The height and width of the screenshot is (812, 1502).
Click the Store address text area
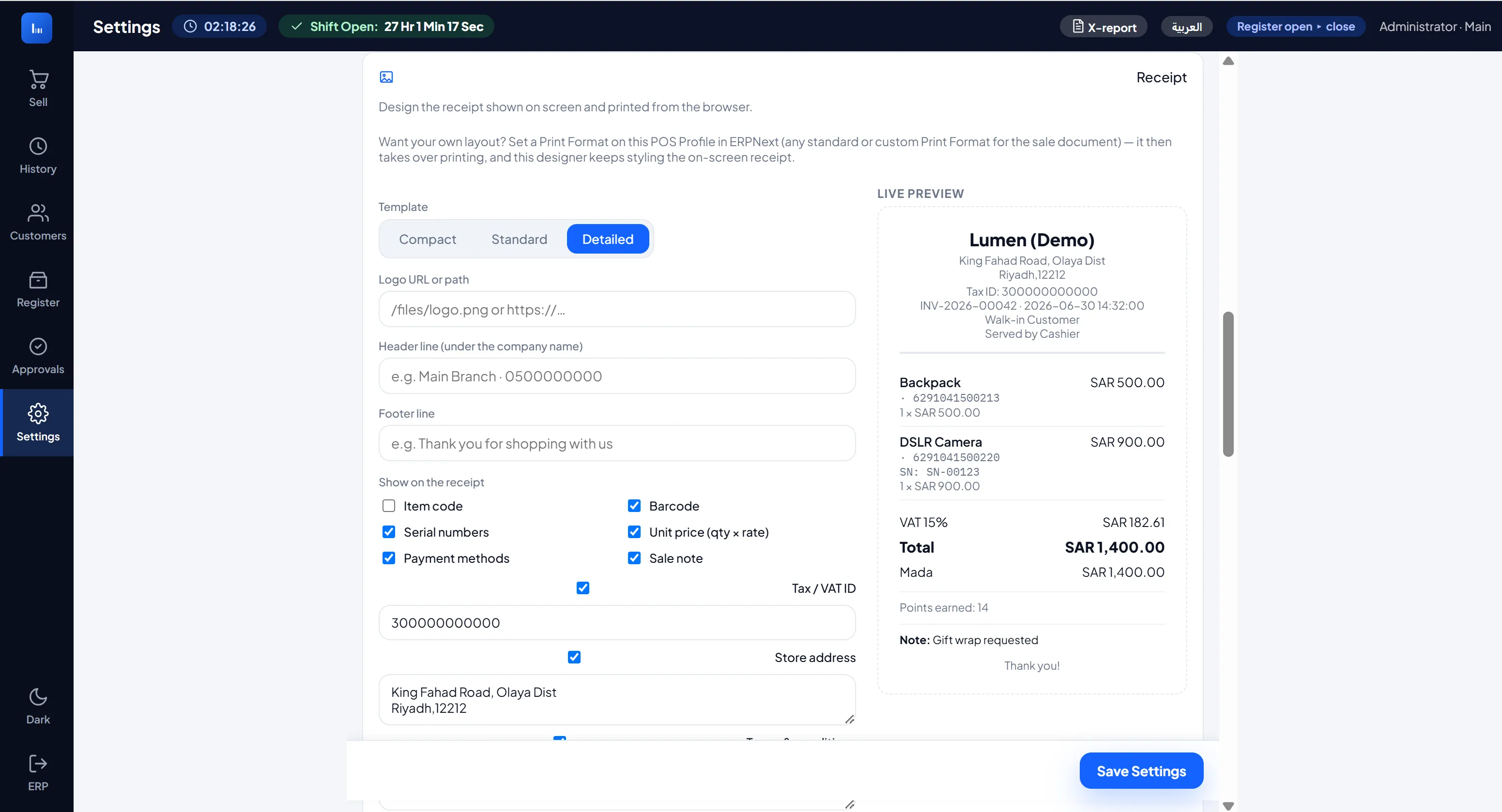pyautogui.click(x=617, y=700)
